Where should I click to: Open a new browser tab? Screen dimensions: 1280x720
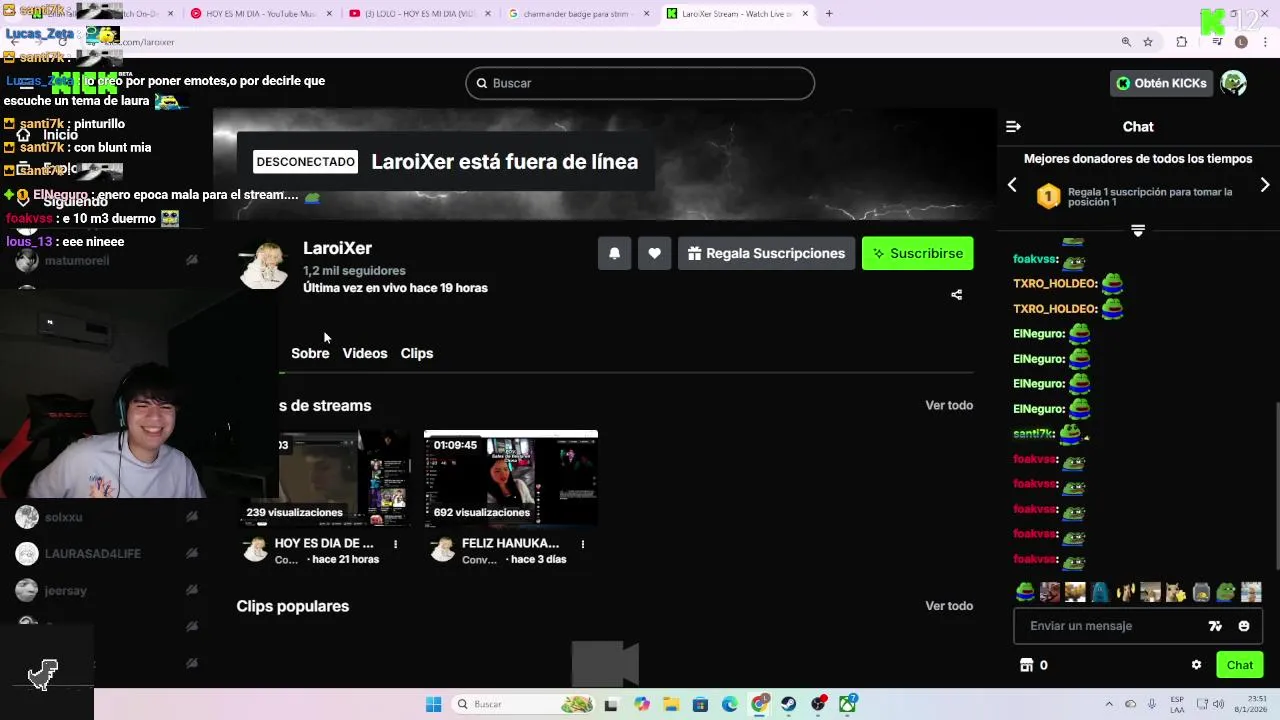click(829, 14)
